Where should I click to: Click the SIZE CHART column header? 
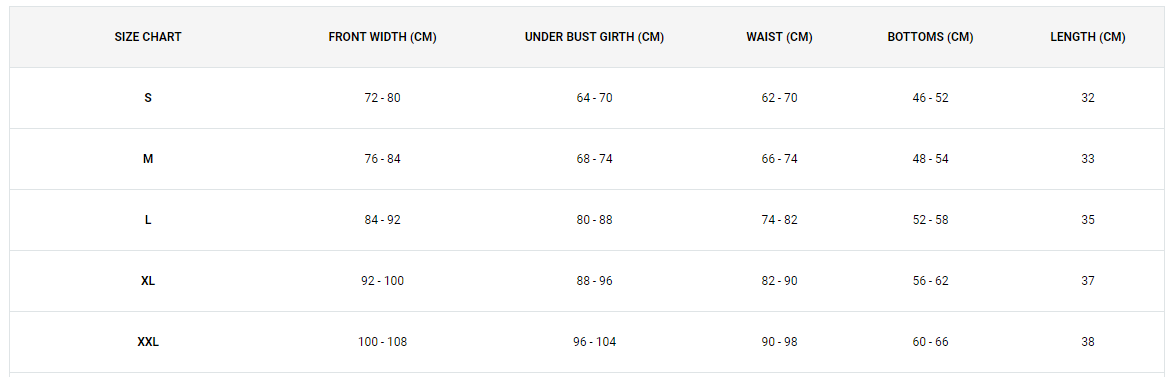pyautogui.click(x=148, y=37)
